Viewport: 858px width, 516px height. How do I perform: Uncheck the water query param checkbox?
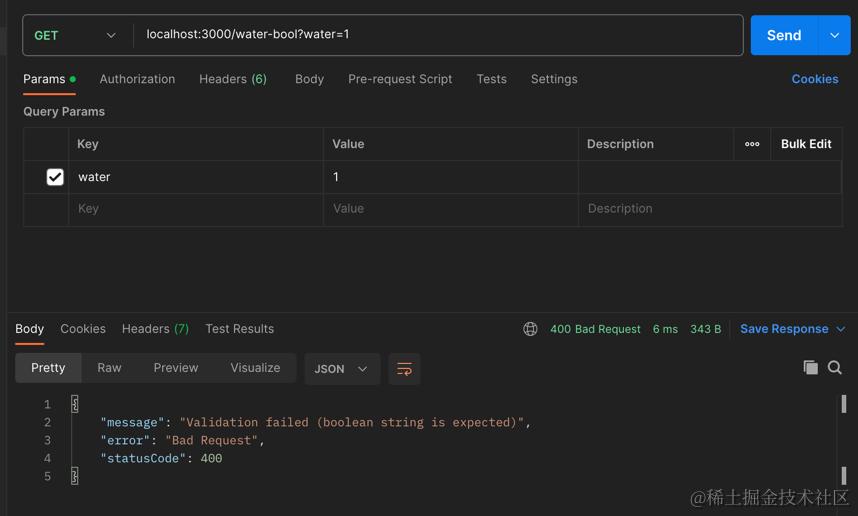click(x=55, y=177)
